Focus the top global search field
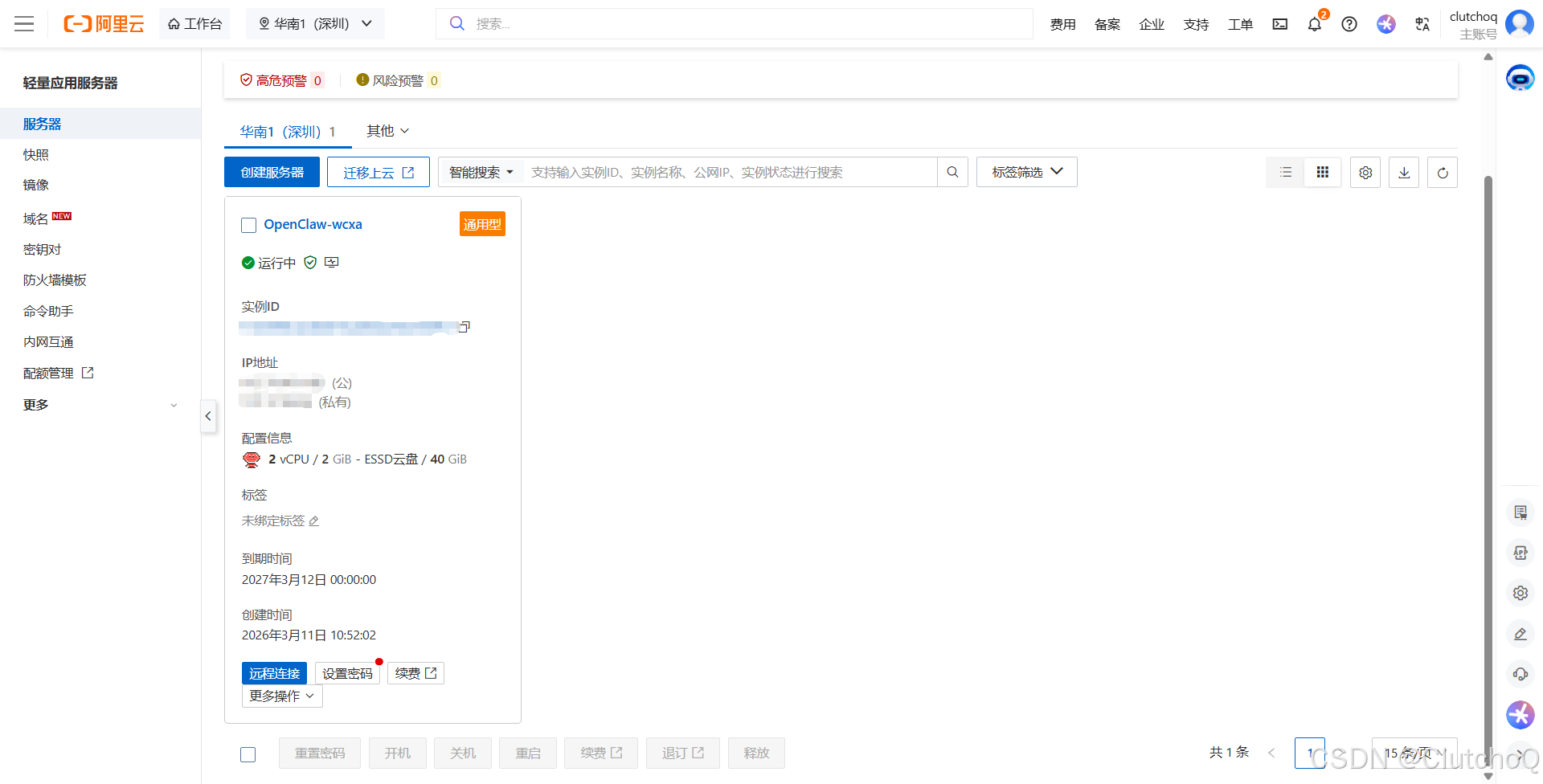 click(x=735, y=23)
